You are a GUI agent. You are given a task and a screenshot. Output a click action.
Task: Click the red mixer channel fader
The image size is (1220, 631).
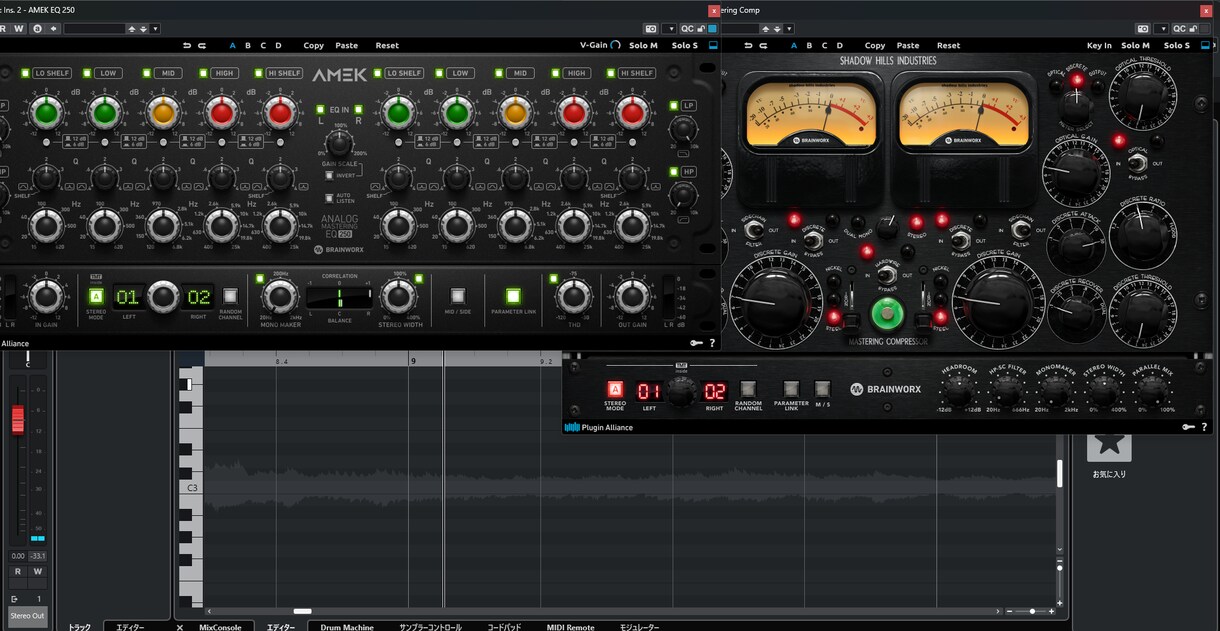point(17,420)
